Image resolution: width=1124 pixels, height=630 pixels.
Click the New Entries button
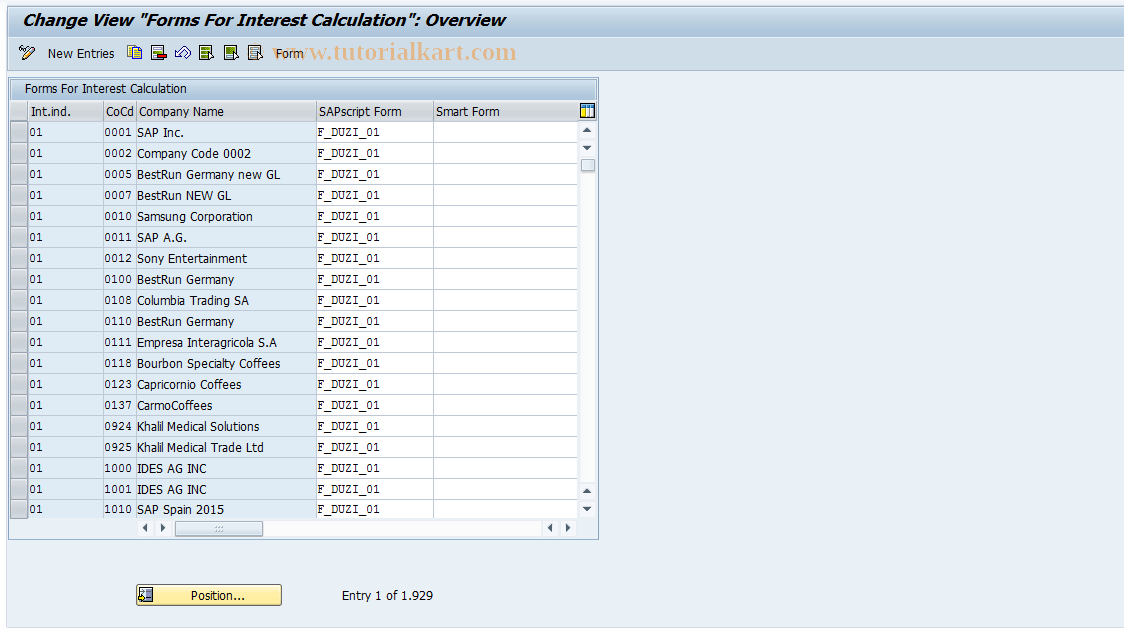(x=81, y=54)
